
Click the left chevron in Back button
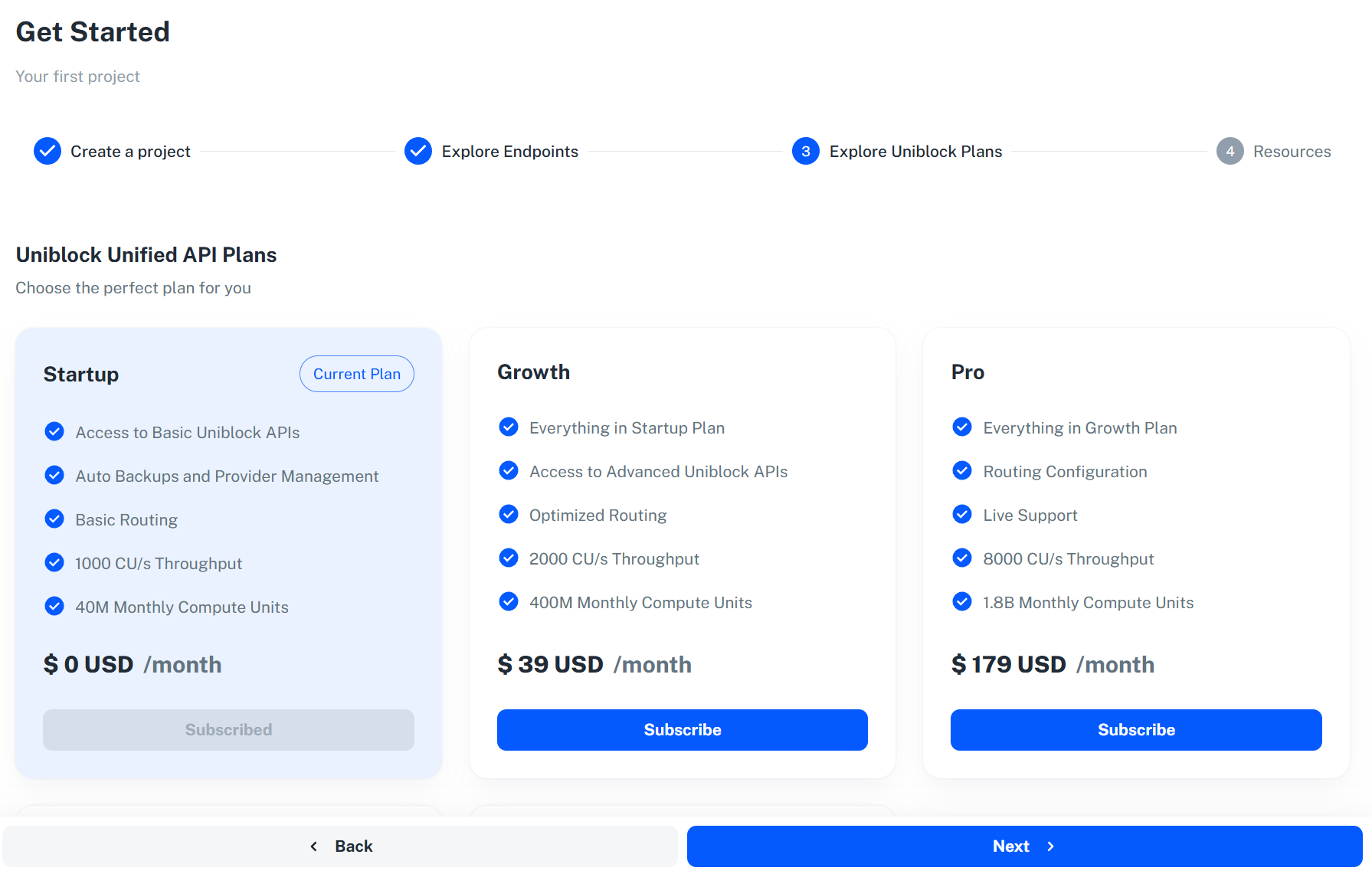pos(313,846)
